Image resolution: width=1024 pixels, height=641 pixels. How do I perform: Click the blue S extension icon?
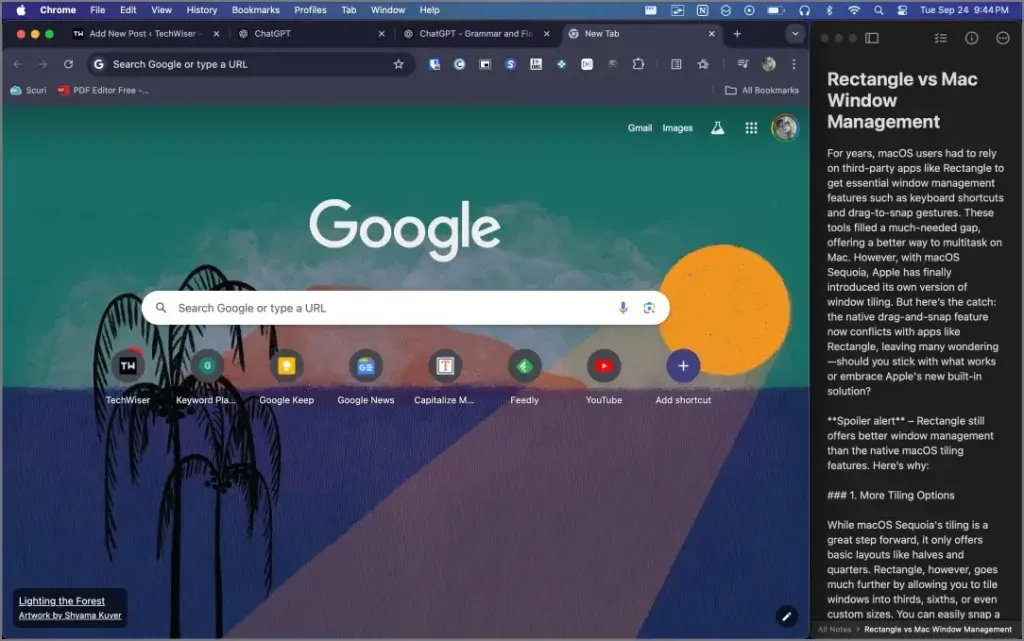[510, 64]
